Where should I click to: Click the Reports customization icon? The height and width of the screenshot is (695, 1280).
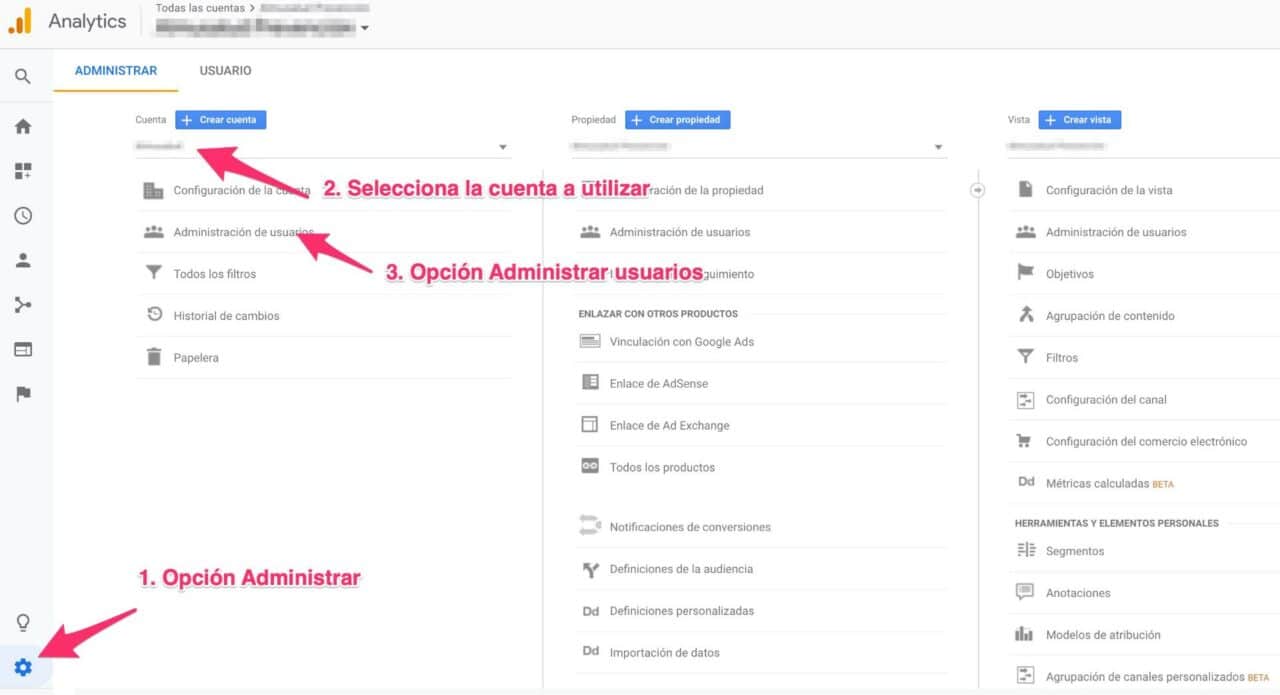pyautogui.click(x=23, y=170)
